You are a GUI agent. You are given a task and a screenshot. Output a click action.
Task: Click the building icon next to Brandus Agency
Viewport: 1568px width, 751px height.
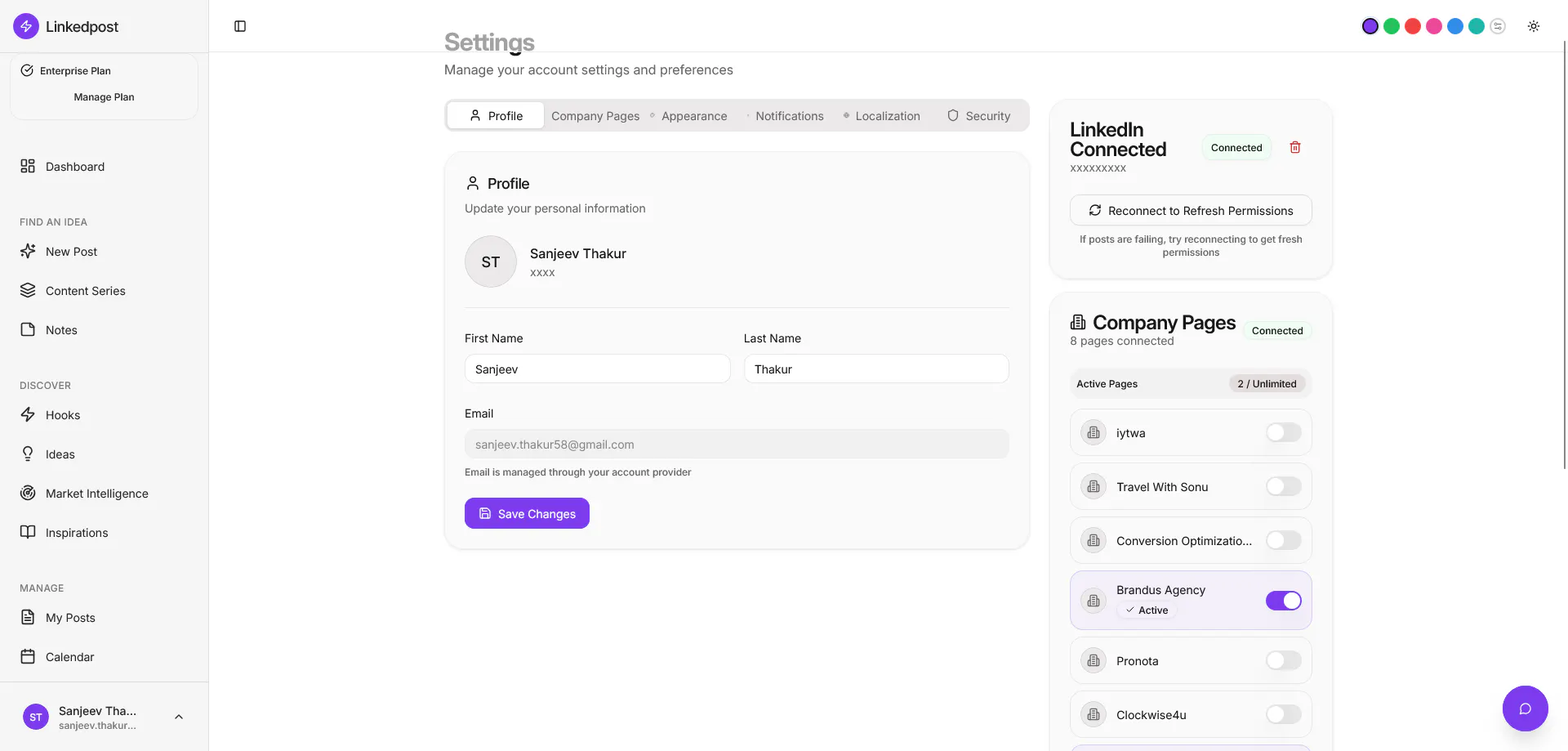1094,601
